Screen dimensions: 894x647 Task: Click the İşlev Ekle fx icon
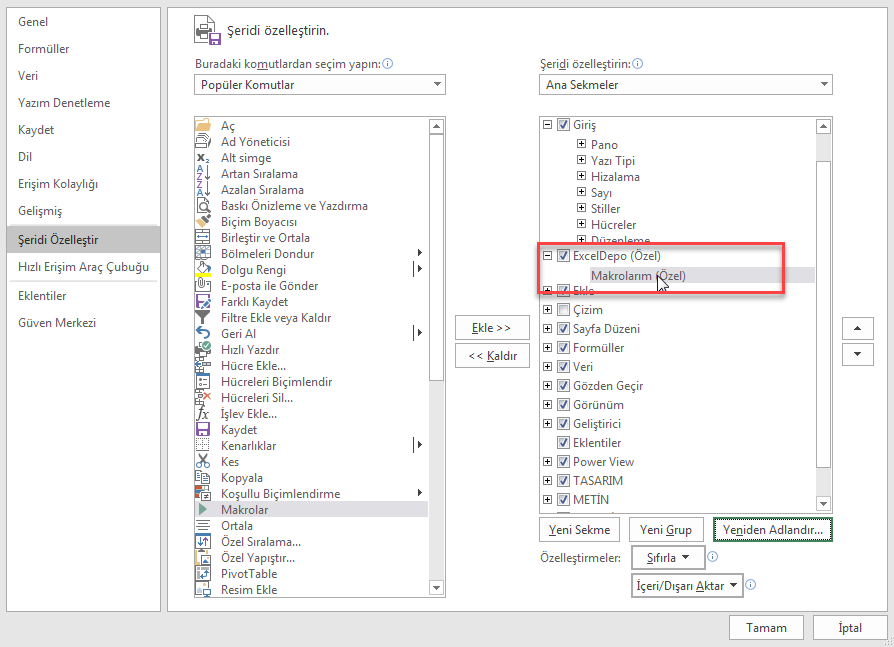(203, 413)
